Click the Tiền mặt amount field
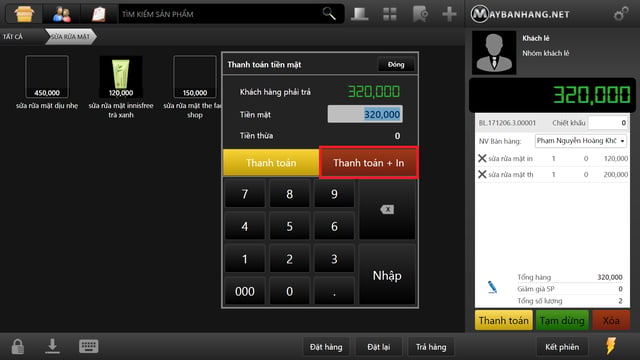 pos(365,114)
